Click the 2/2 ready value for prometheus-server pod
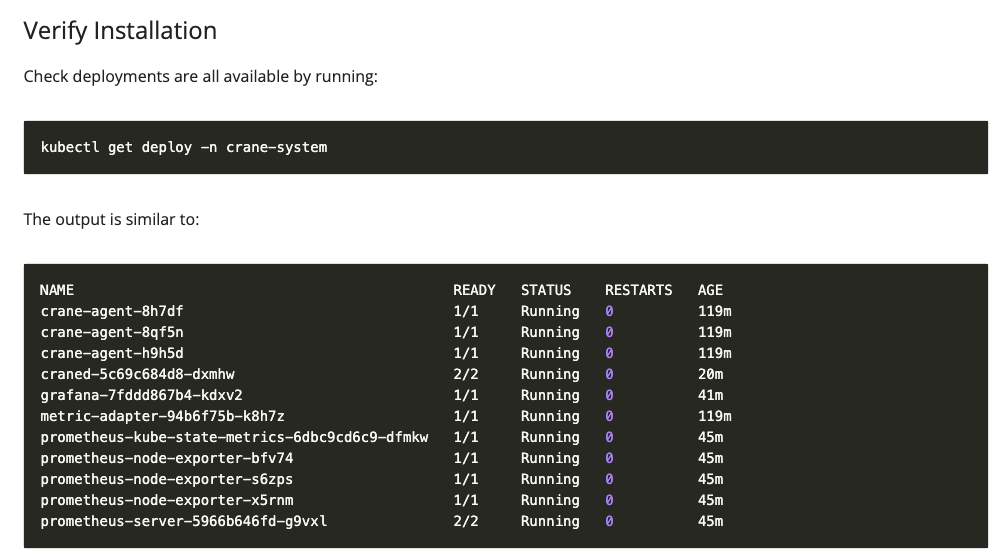This screenshot has height=558, width=1008. click(466, 521)
